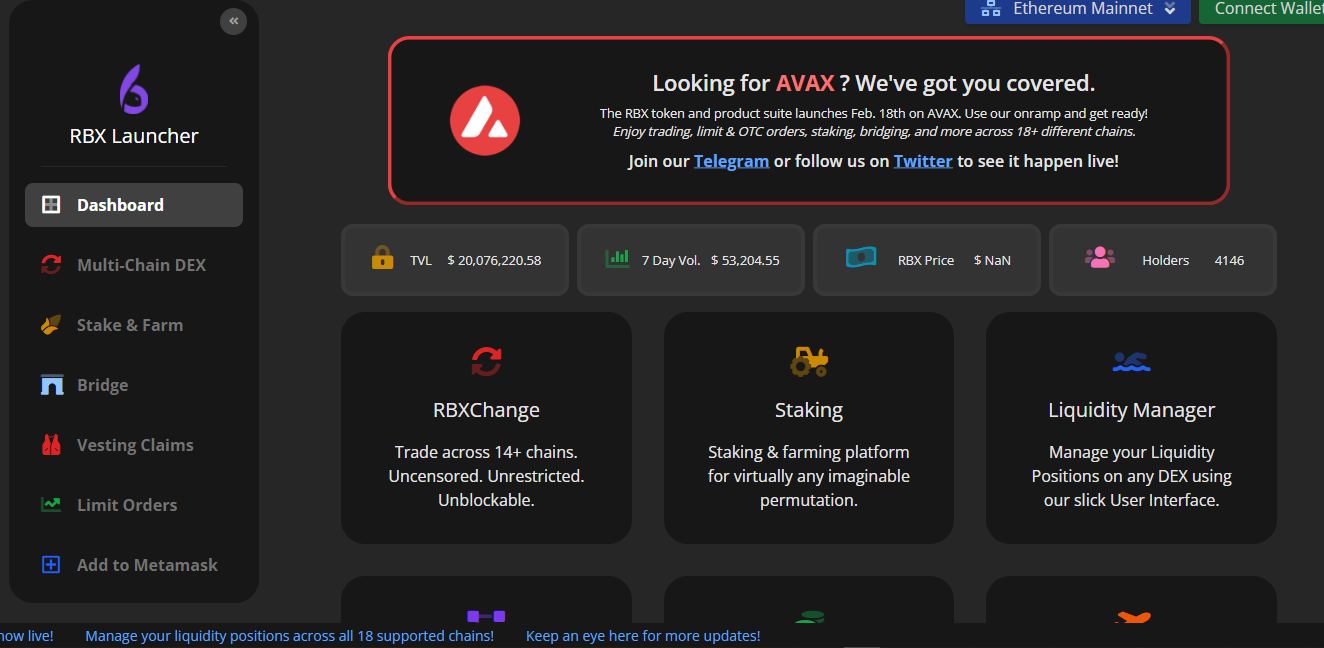Image resolution: width=1324 pixels, height=648 pixels.
Task: Click the Staking tractor icon
Action: pyautogui.click(x=809, y=361)
